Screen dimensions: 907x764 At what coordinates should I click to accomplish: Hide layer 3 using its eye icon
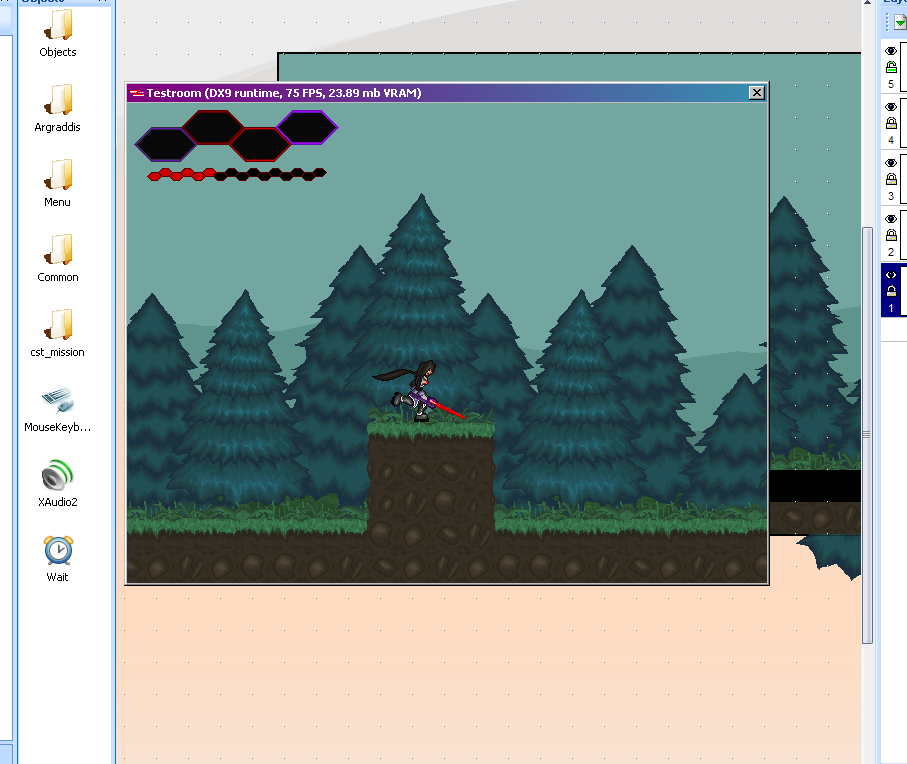891,163
